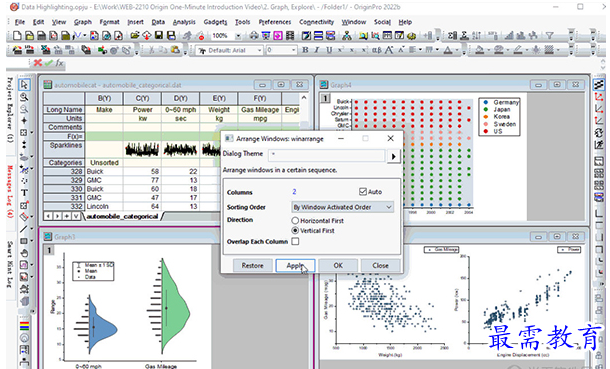Select the C(Y) column header in worksheet
Screen dimensions: 610x369
(x=142, y=99)
